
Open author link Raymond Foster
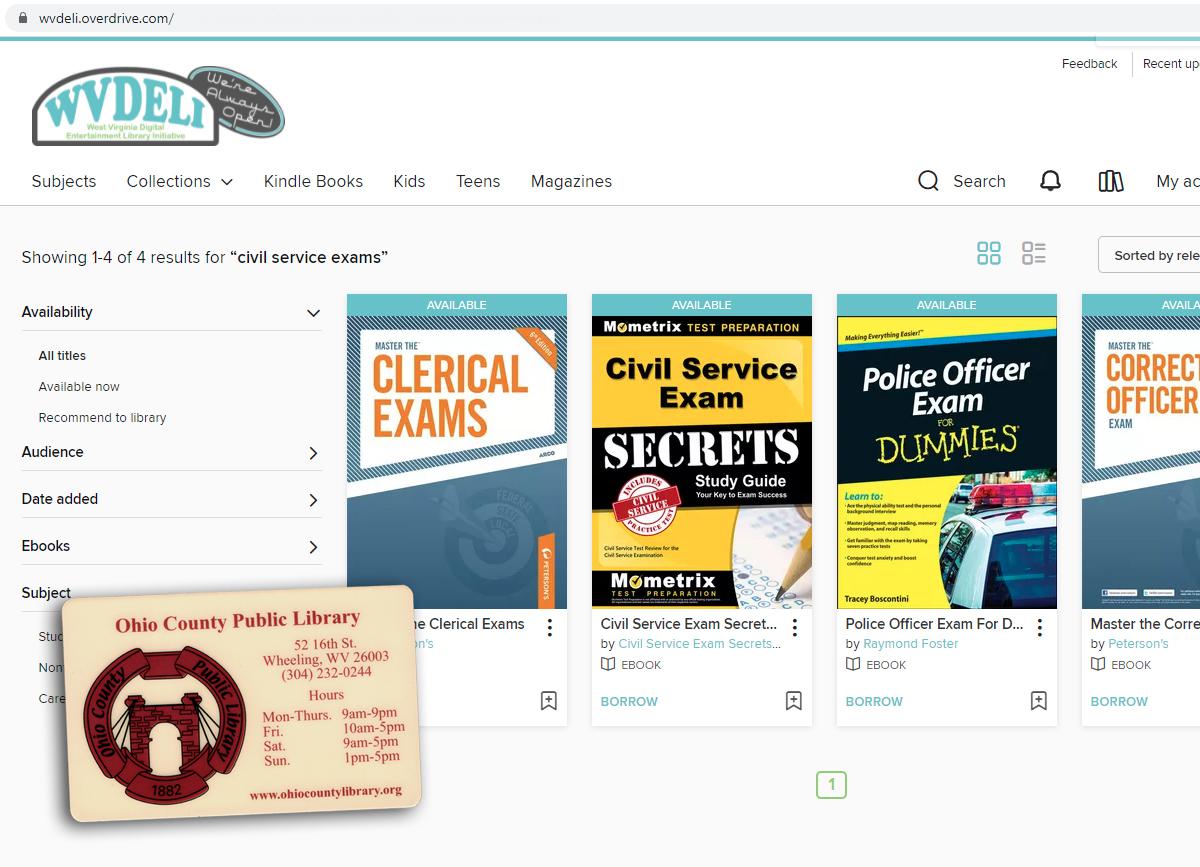pos(910,643)
